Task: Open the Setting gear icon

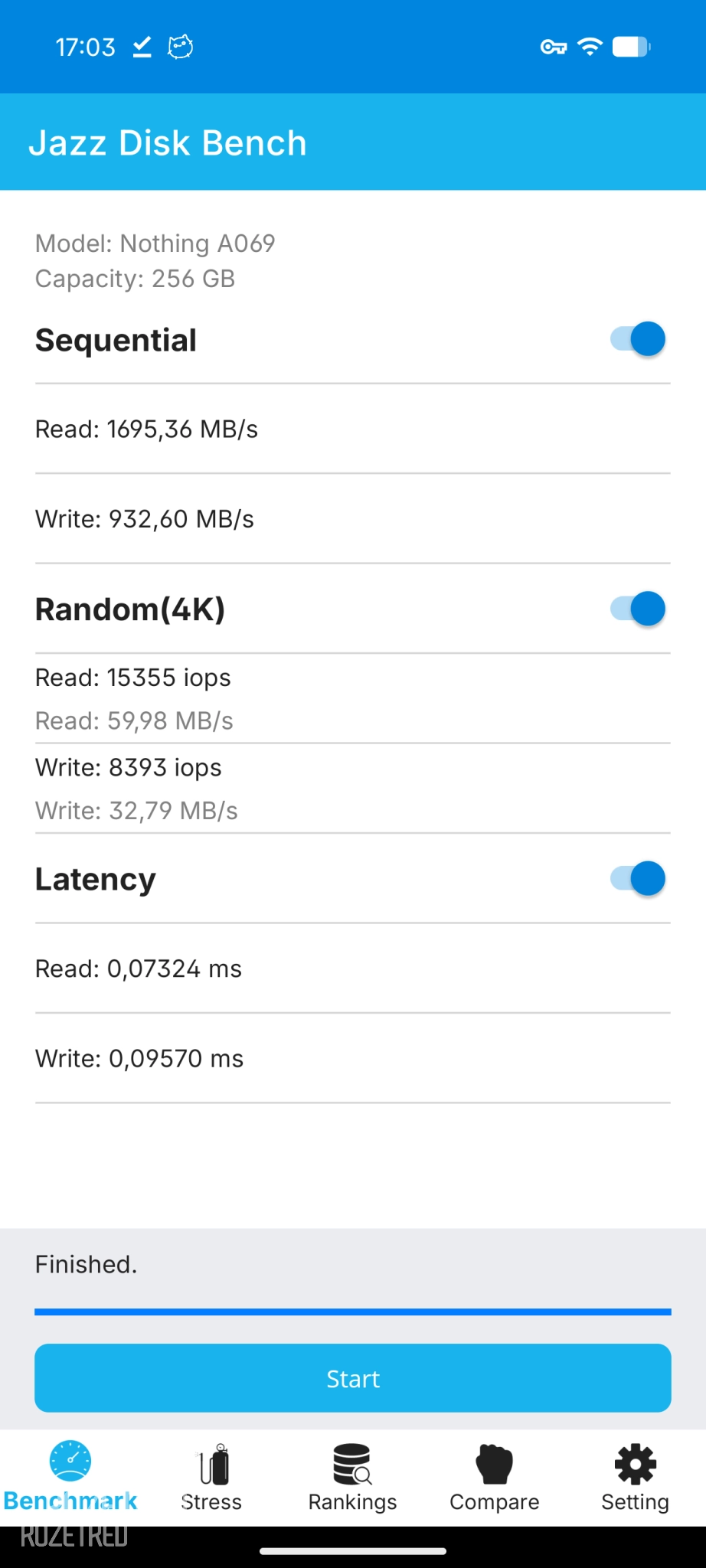Action: pos(636,1464)
